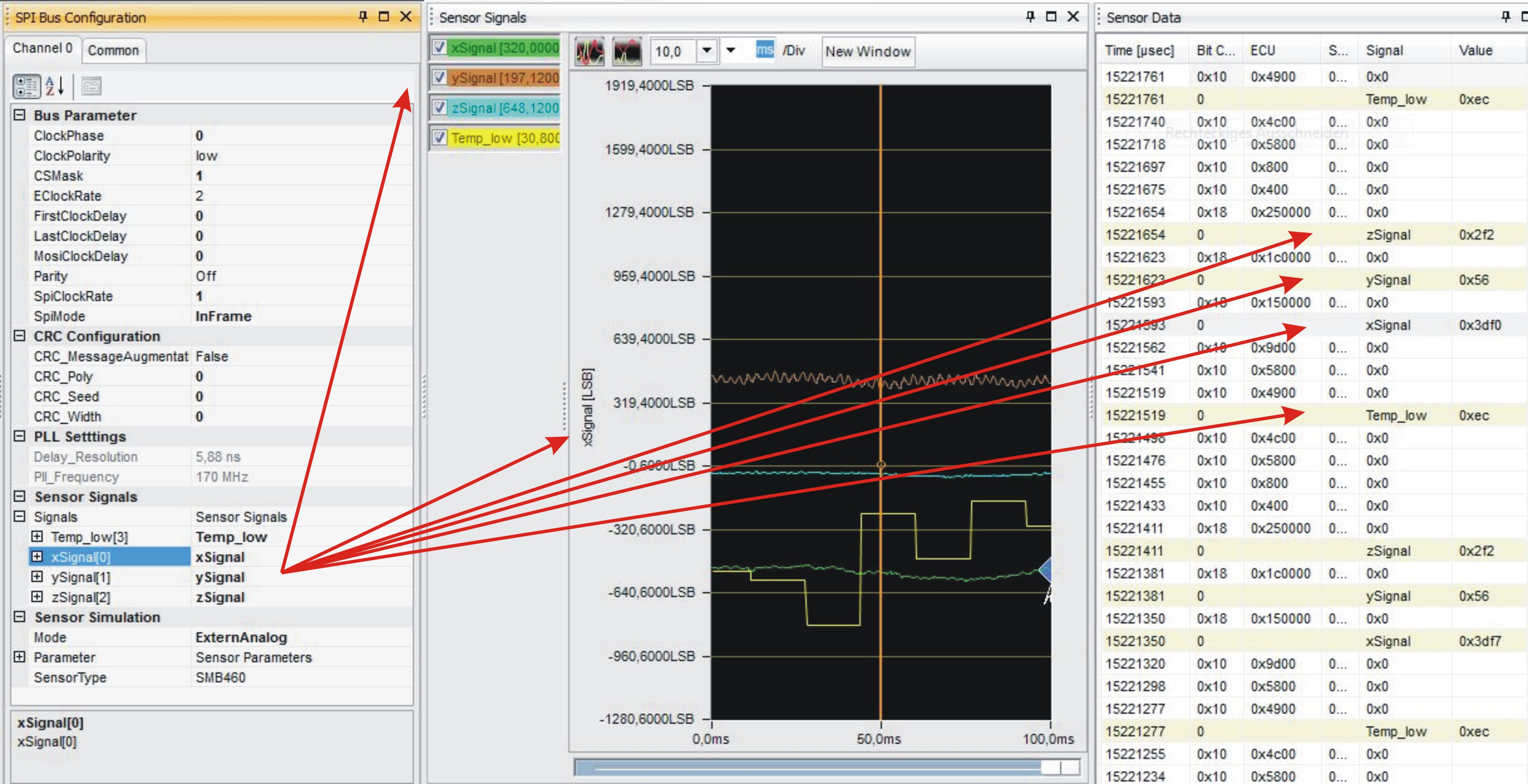Switch to the Channel 0 tab
This screenshot has height=784, width=1528.
[x=42, y=49]
